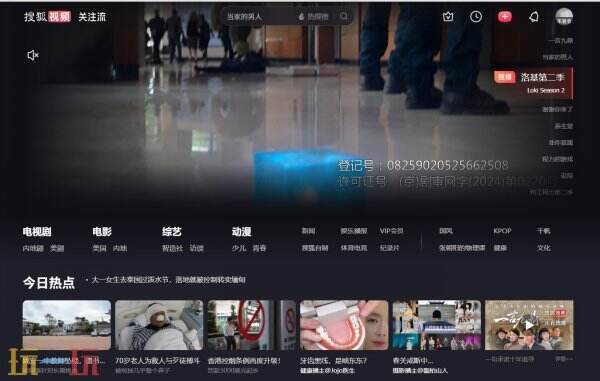
Task: Open watch history clock icon
Action: 476,16
